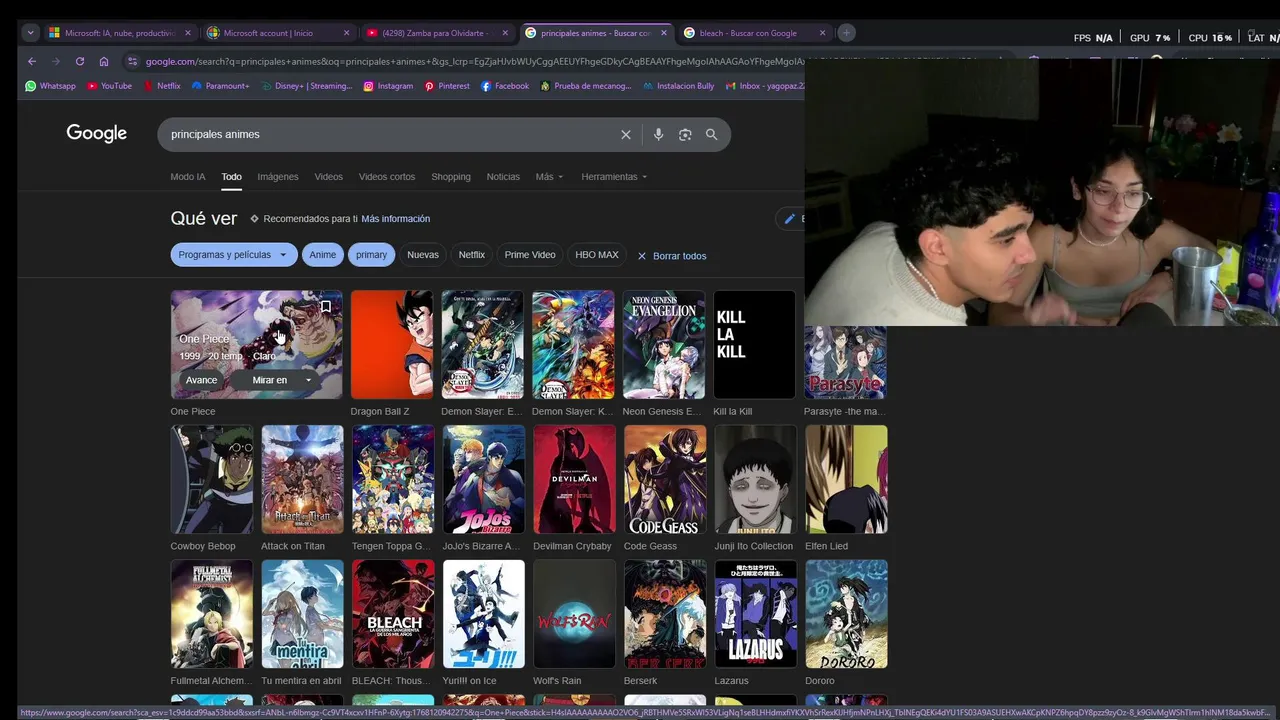Open the Neon Genesis Evangelion poster
The image size is (1280, 720).
pos(664,345)
